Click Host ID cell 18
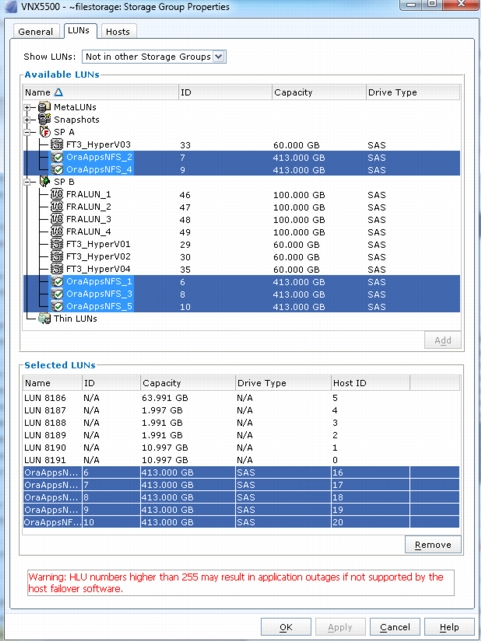This screenshot has width=482, height=643. coord(370,497)
